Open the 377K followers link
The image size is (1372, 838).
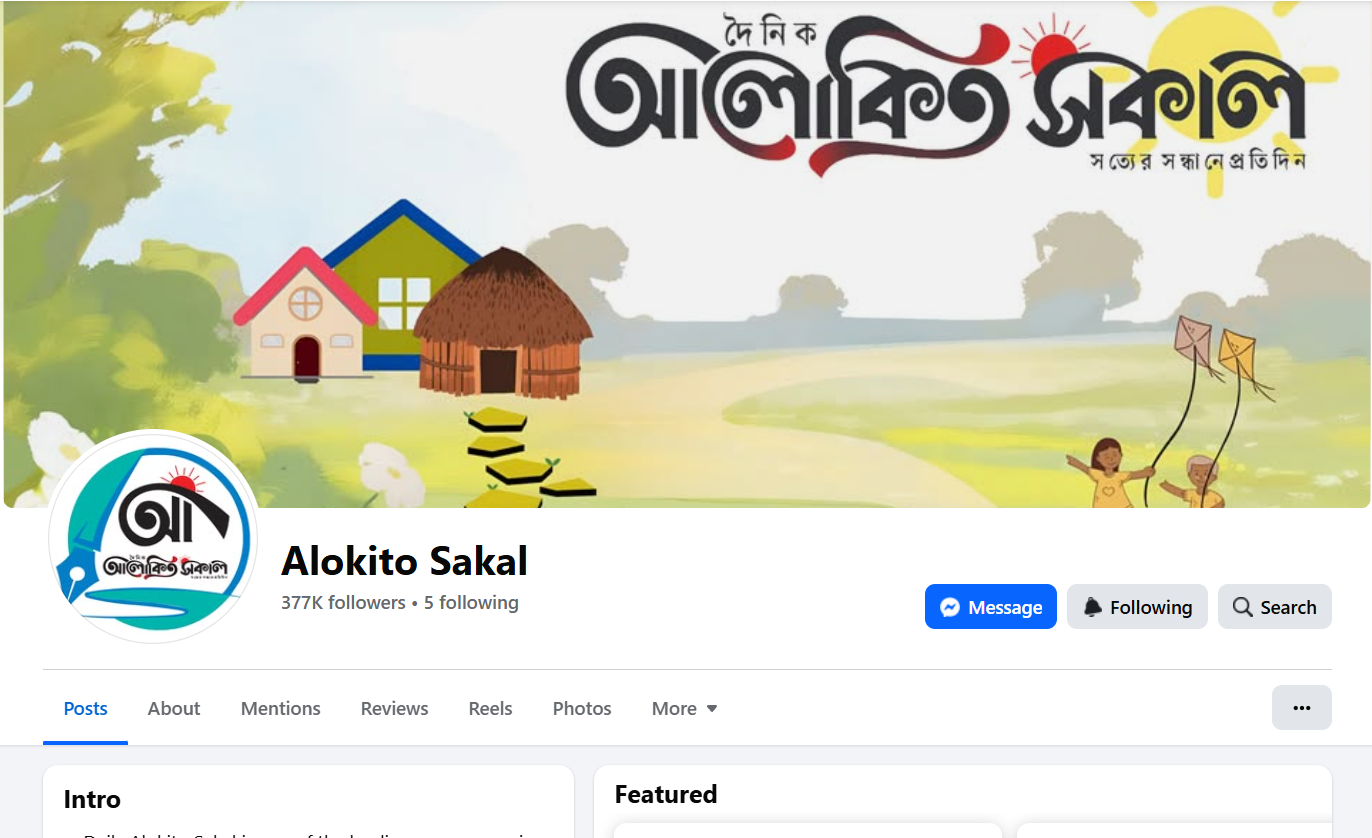click(343, 603)
